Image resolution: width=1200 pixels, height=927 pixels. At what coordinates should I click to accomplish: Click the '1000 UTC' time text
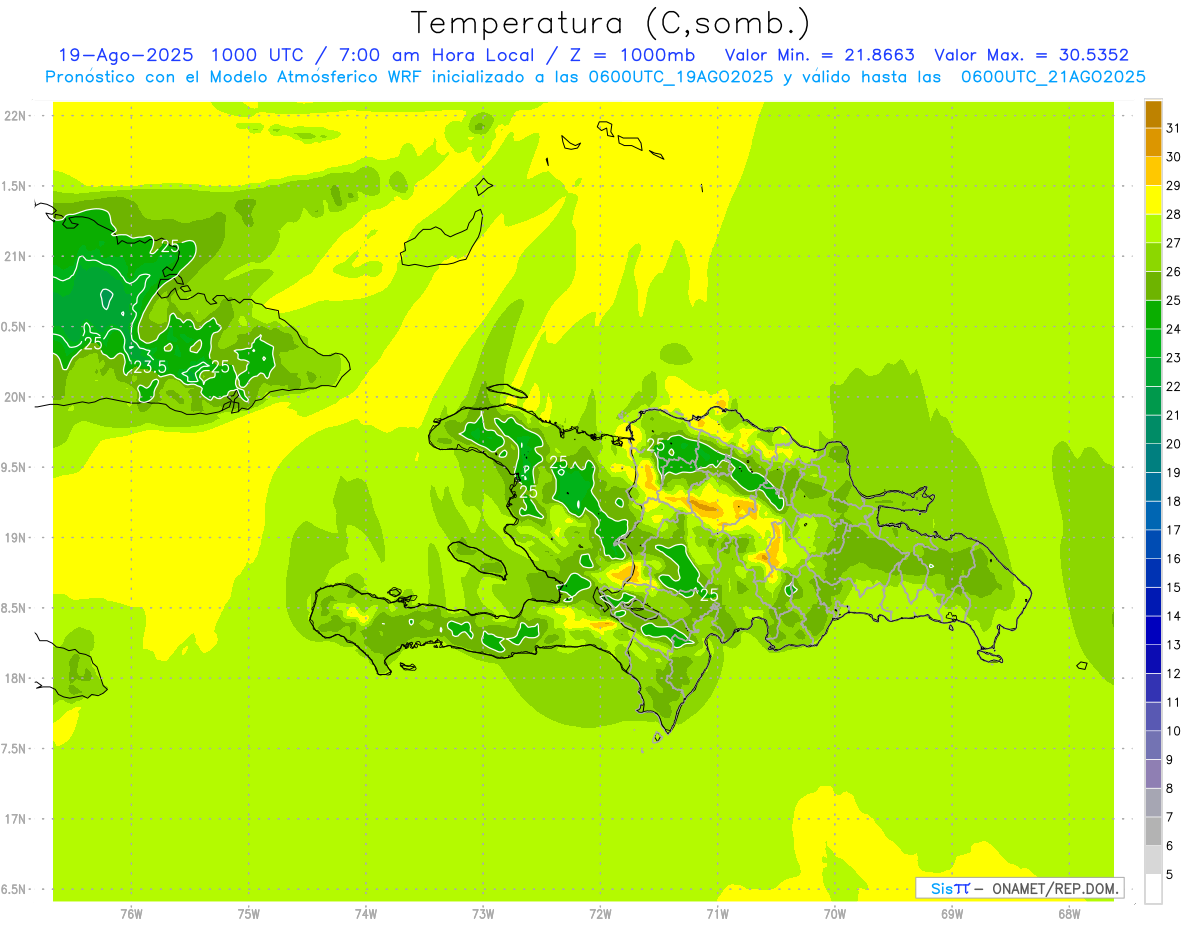(x=257, y=55)
